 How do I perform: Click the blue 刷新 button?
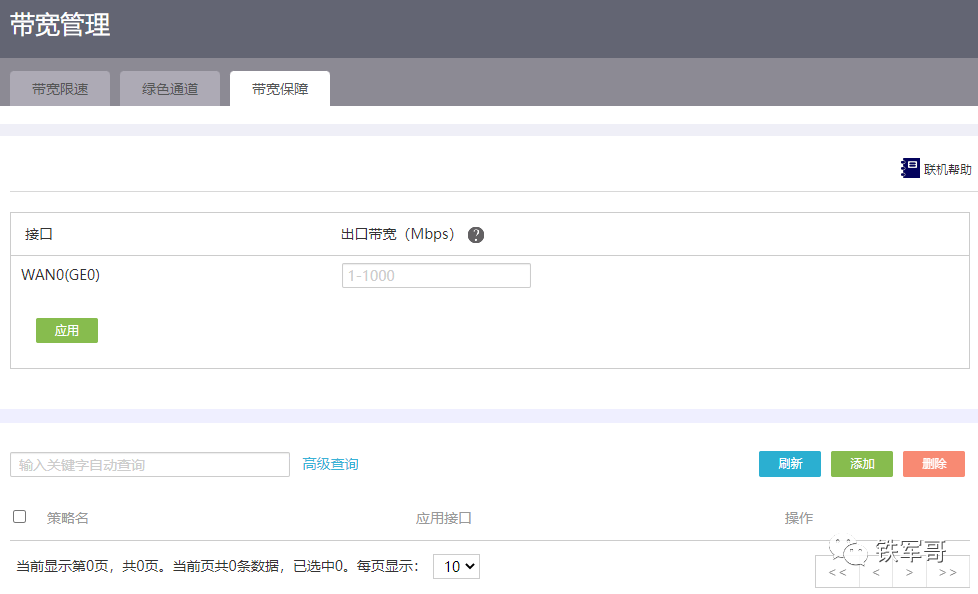tap(790, 464)
